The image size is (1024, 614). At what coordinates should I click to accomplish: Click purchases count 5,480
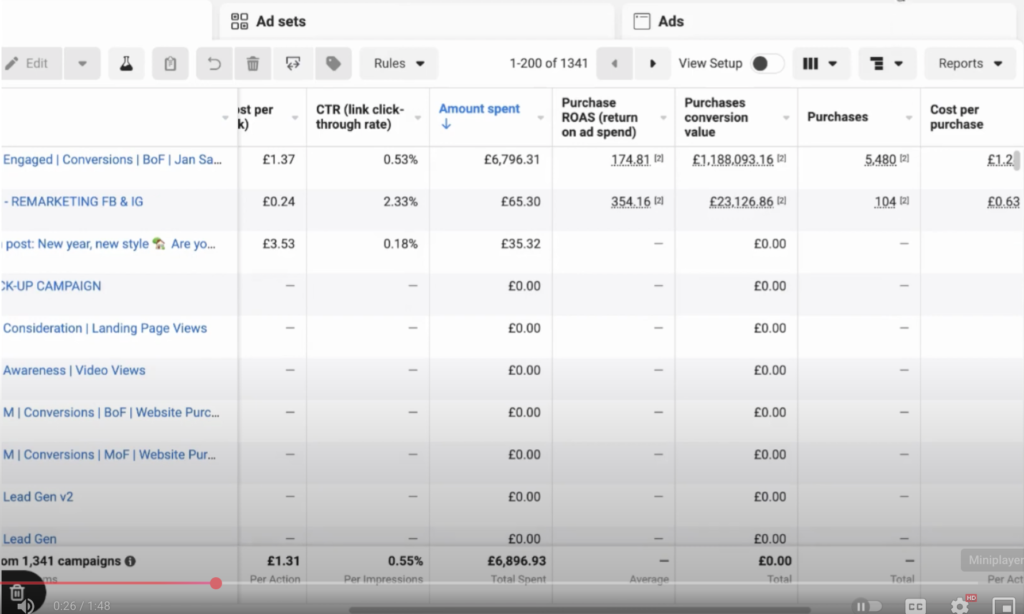point(880,159)
